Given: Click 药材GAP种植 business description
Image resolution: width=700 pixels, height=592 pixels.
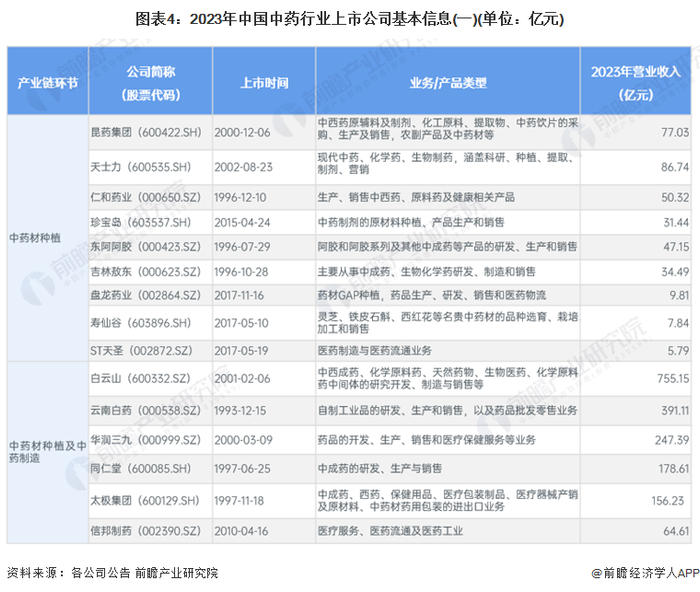Looking at the screenshot, I should click(432, 296).
